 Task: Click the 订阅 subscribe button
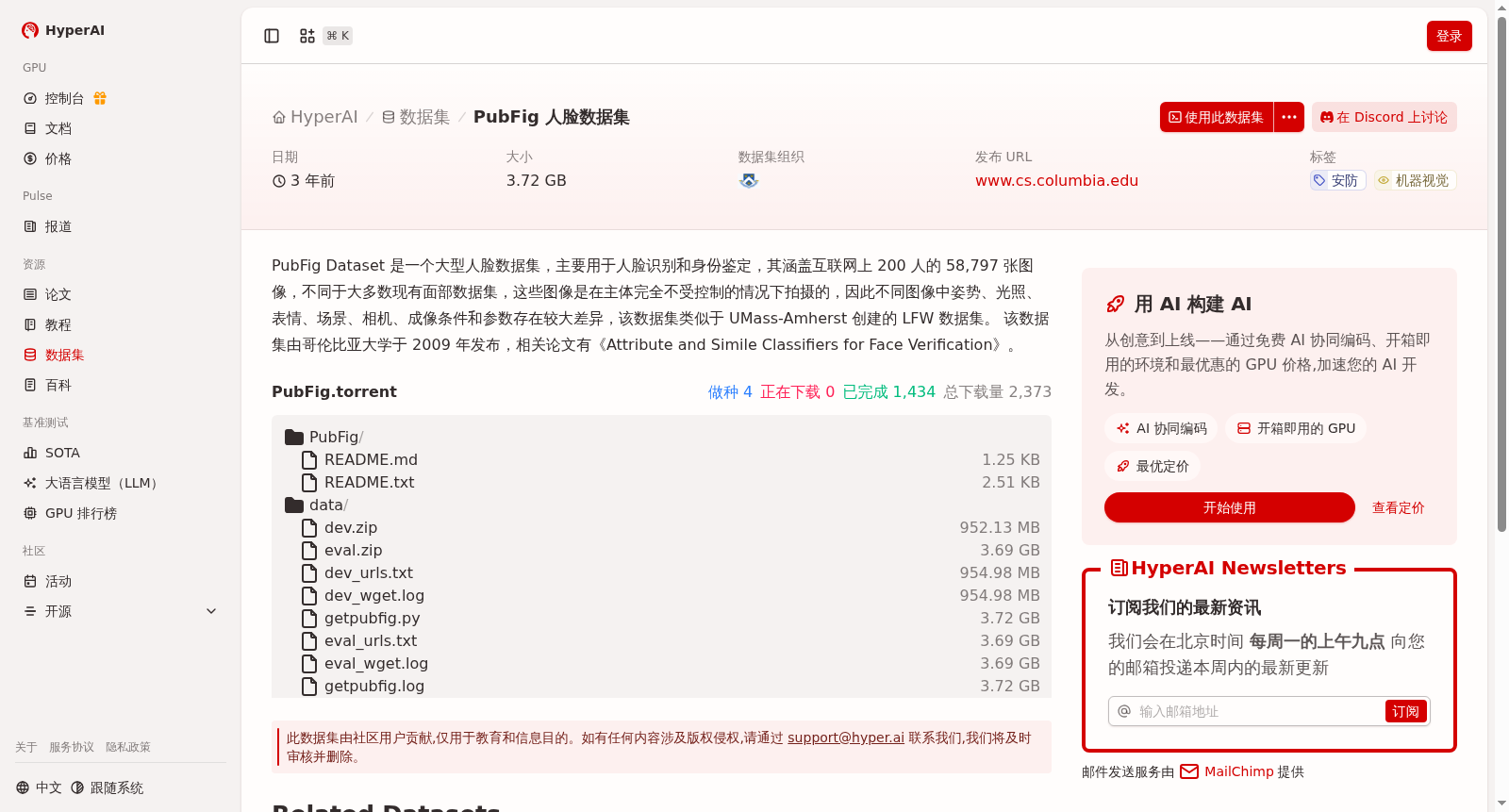pyautogui.click(x=1405, y=711)
